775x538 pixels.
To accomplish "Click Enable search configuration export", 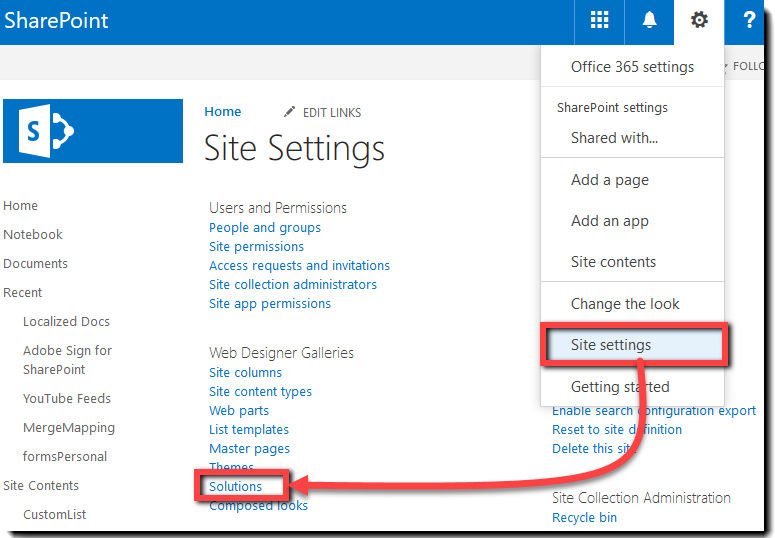I will 653,411.
